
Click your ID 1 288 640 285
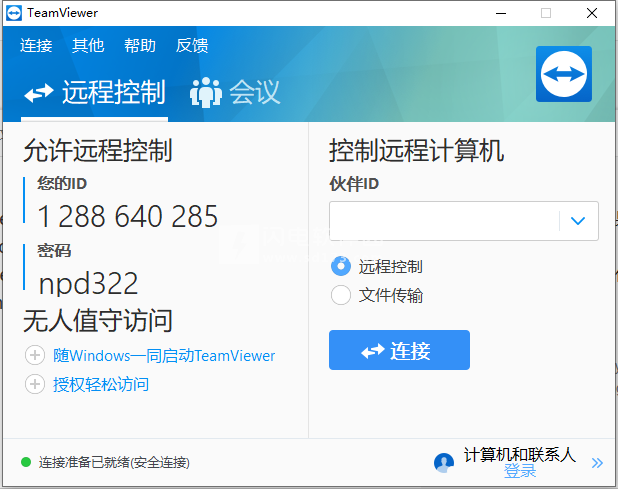click(128, 216)
